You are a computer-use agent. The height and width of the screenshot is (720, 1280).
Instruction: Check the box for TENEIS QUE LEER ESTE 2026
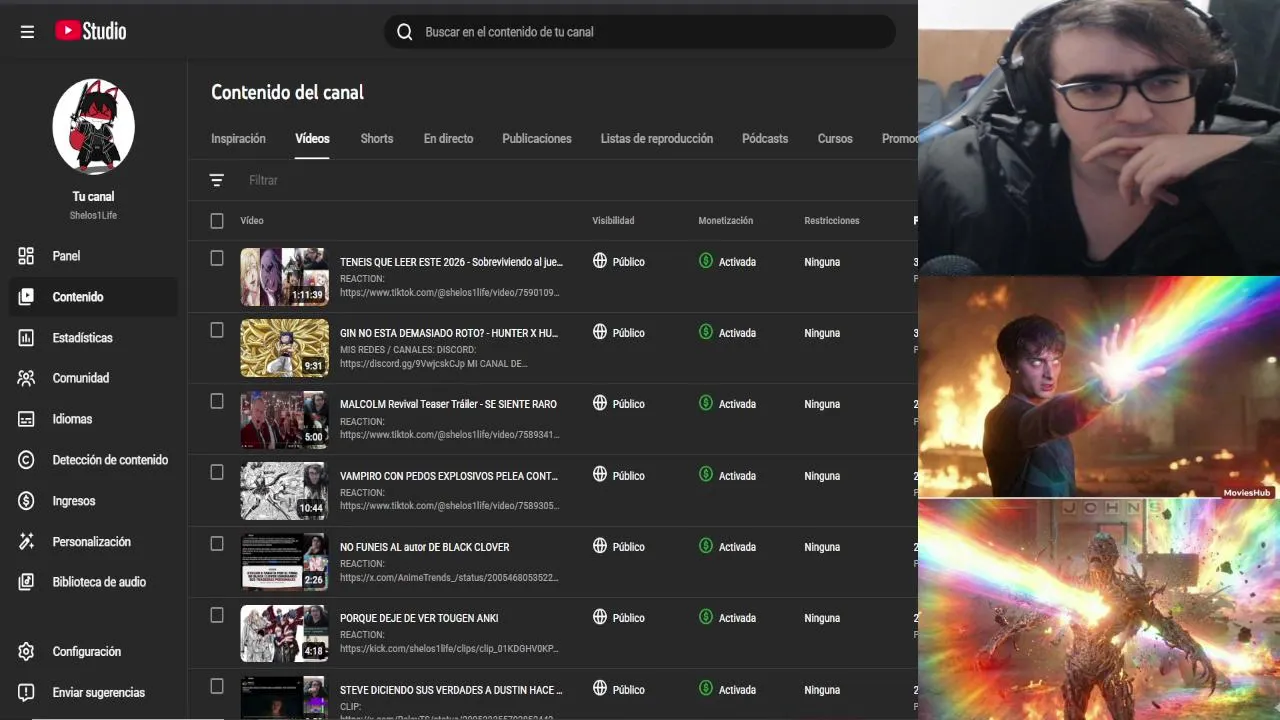tap(217, 258)
